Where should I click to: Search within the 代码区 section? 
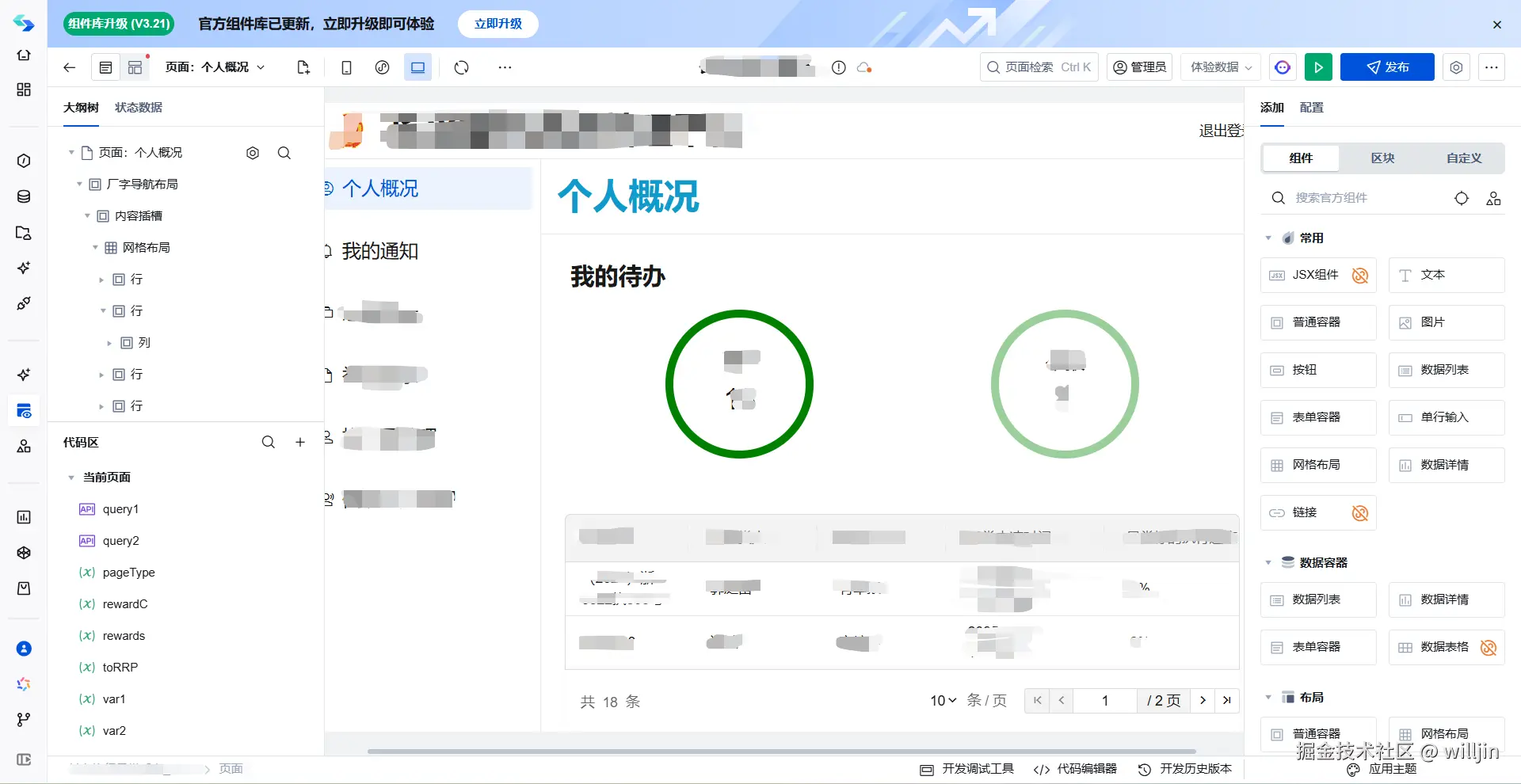coord(269,442)
